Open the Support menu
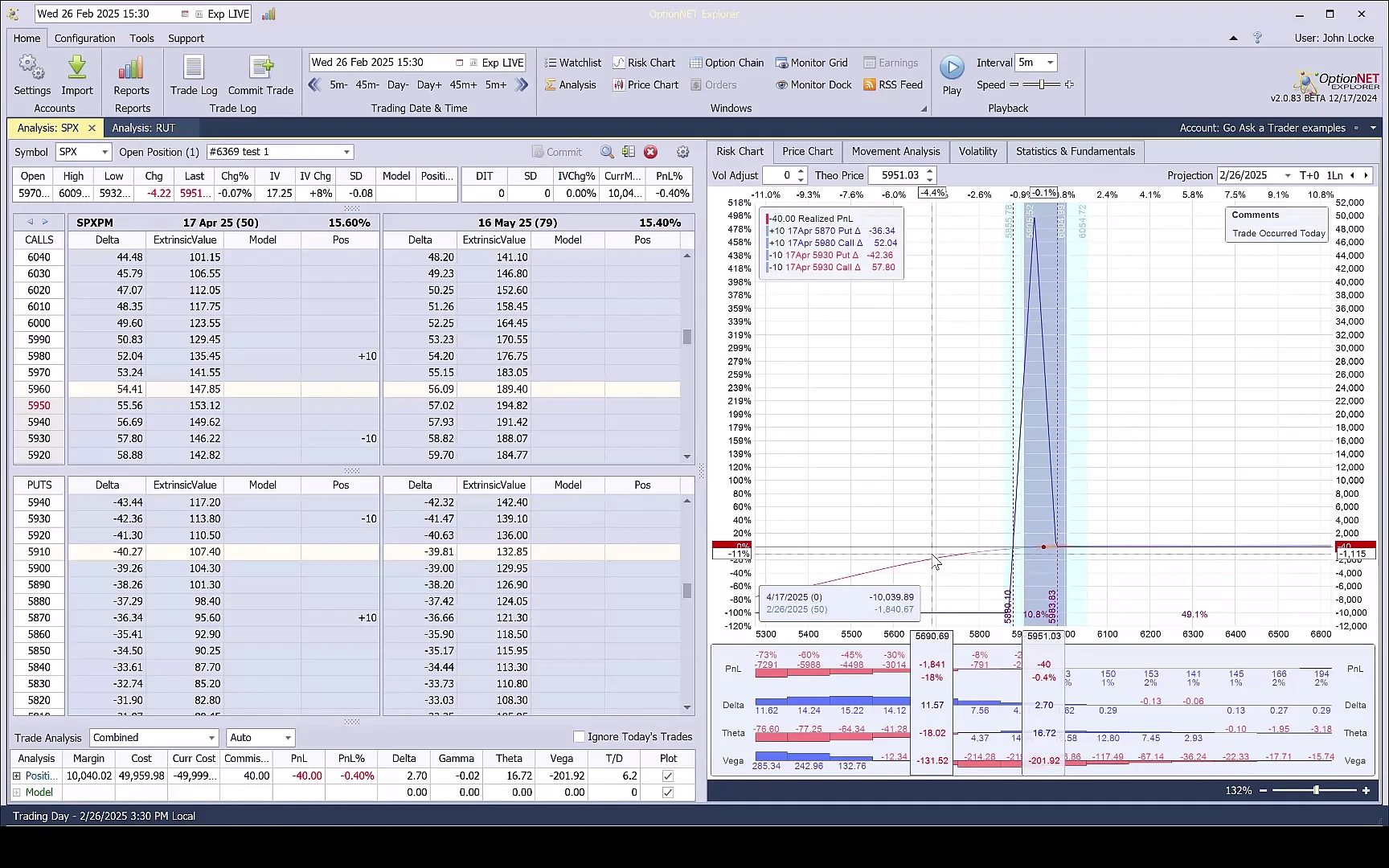 point(186,38)
